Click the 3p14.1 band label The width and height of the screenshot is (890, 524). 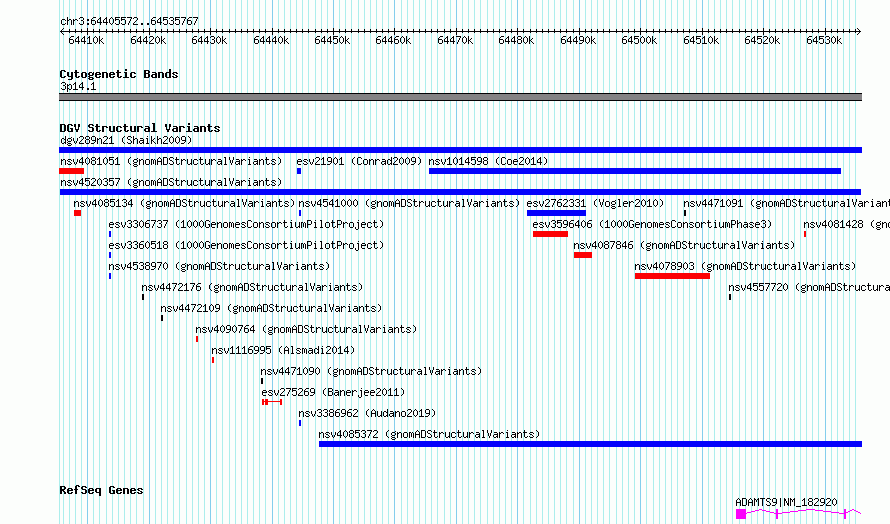coord(78,86)
